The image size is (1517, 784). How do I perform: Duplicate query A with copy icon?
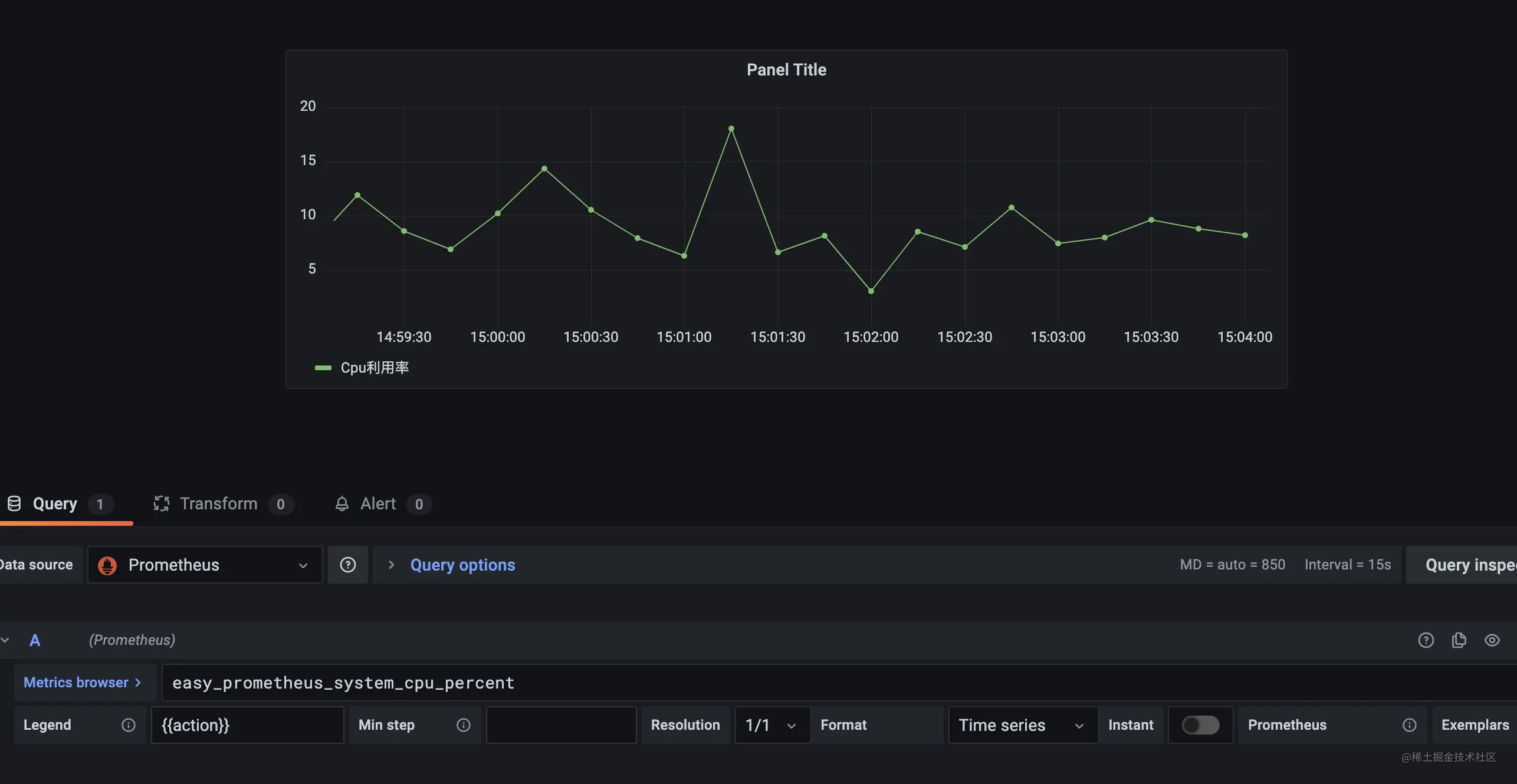coord(1459,640)
